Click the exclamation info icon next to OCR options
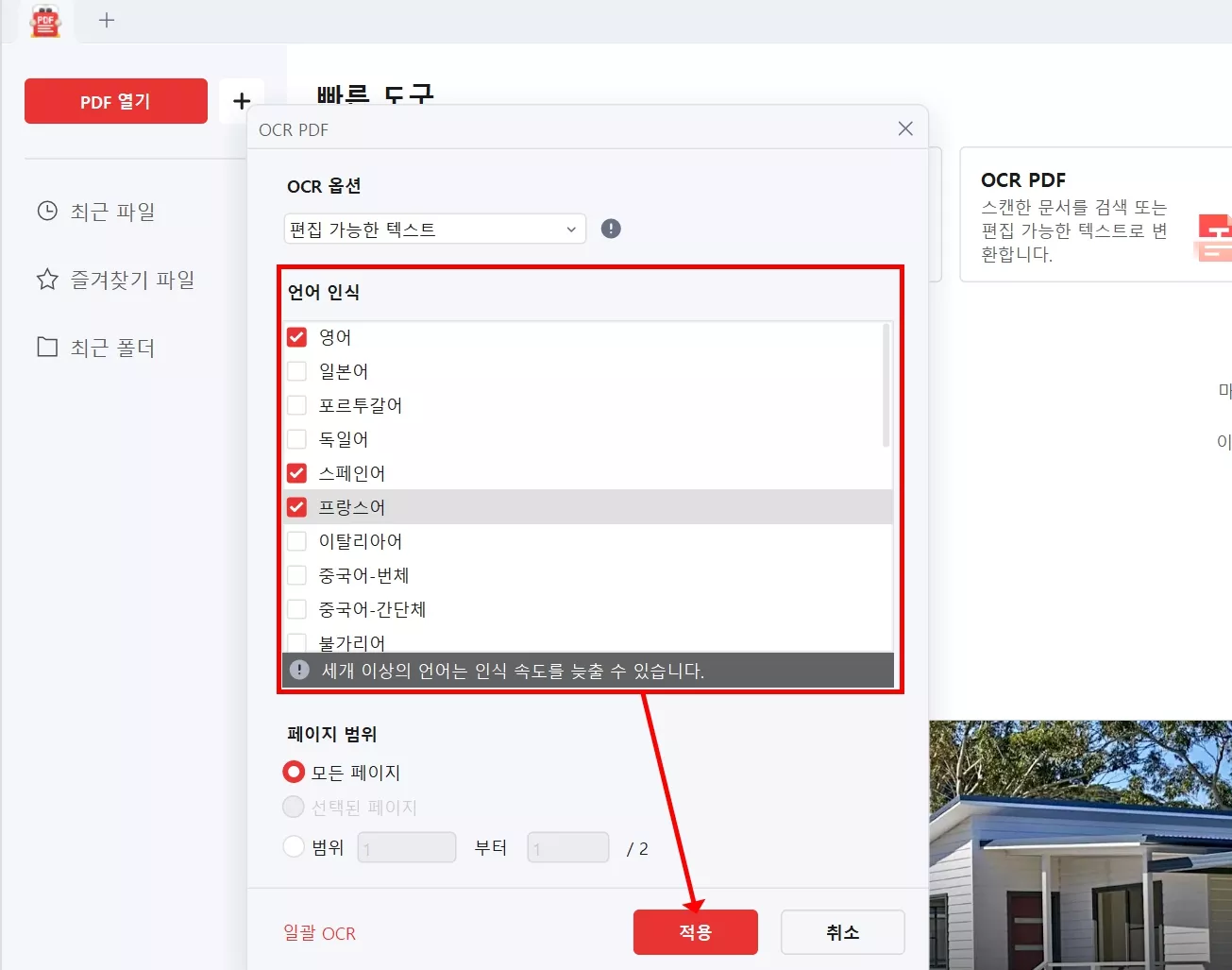 point(610,229)
